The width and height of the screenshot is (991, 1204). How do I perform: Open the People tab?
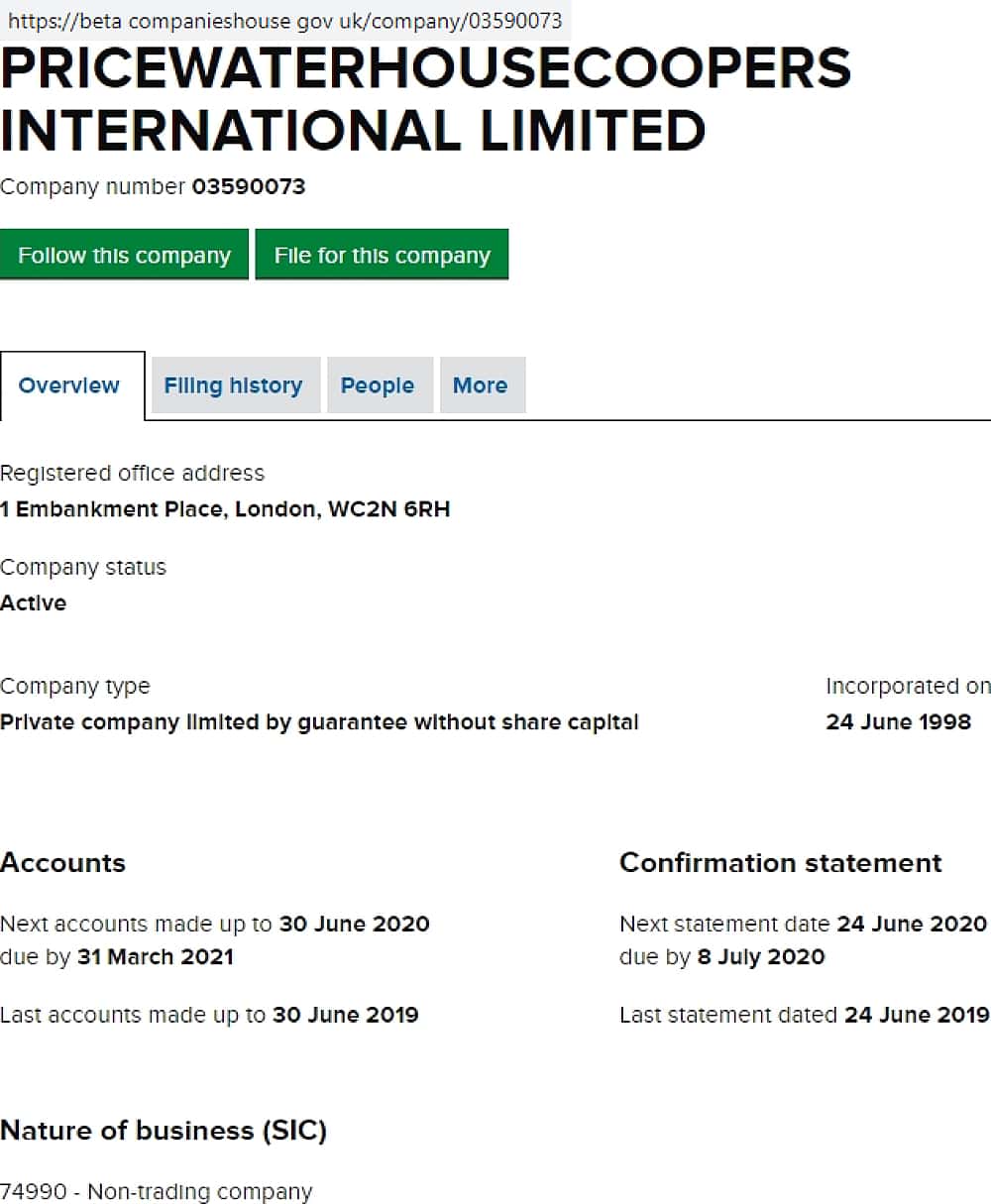[378, 385]
